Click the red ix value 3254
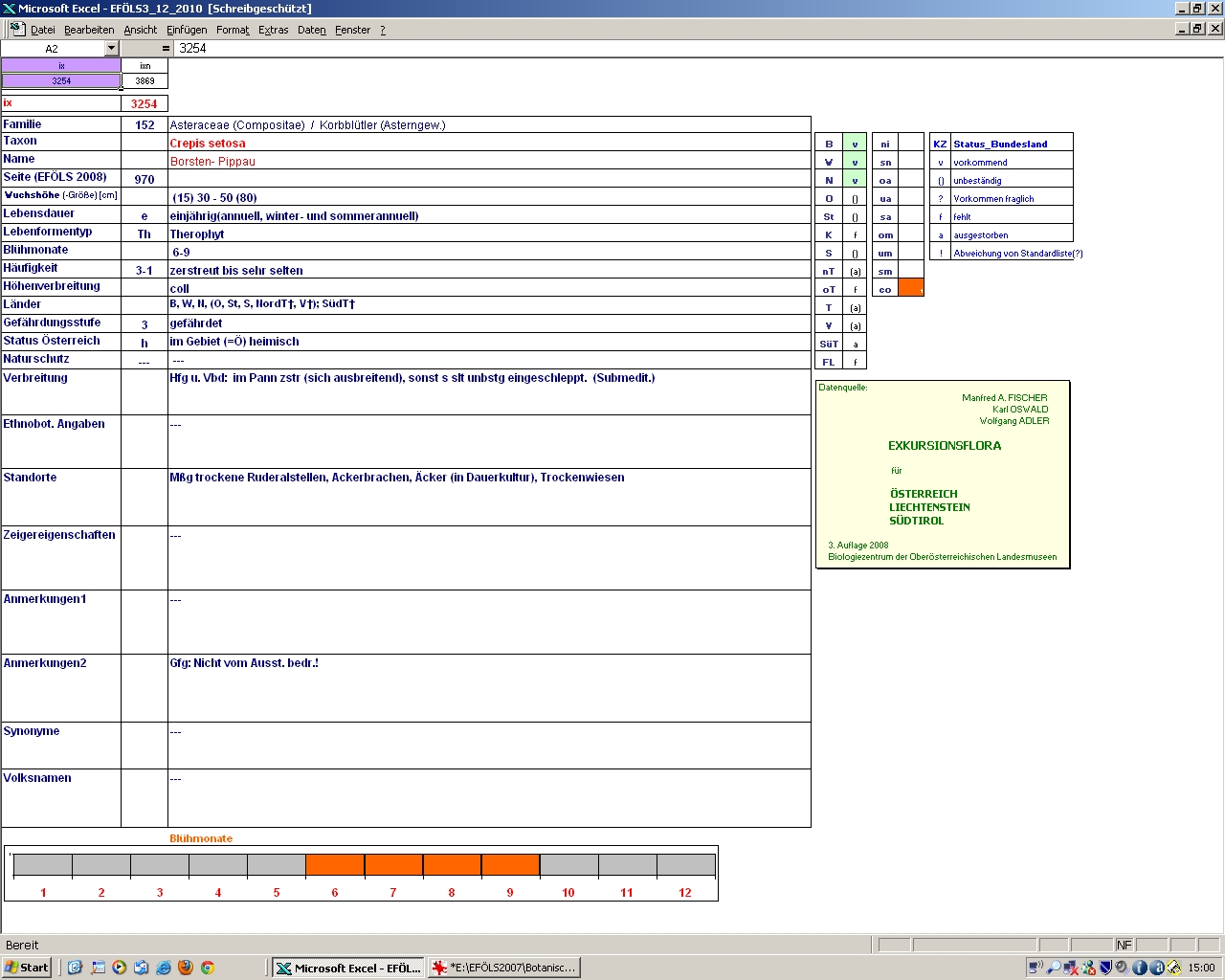Image resolution: width=1225 pixels, height=980 pixels. [x=145, y=103]
